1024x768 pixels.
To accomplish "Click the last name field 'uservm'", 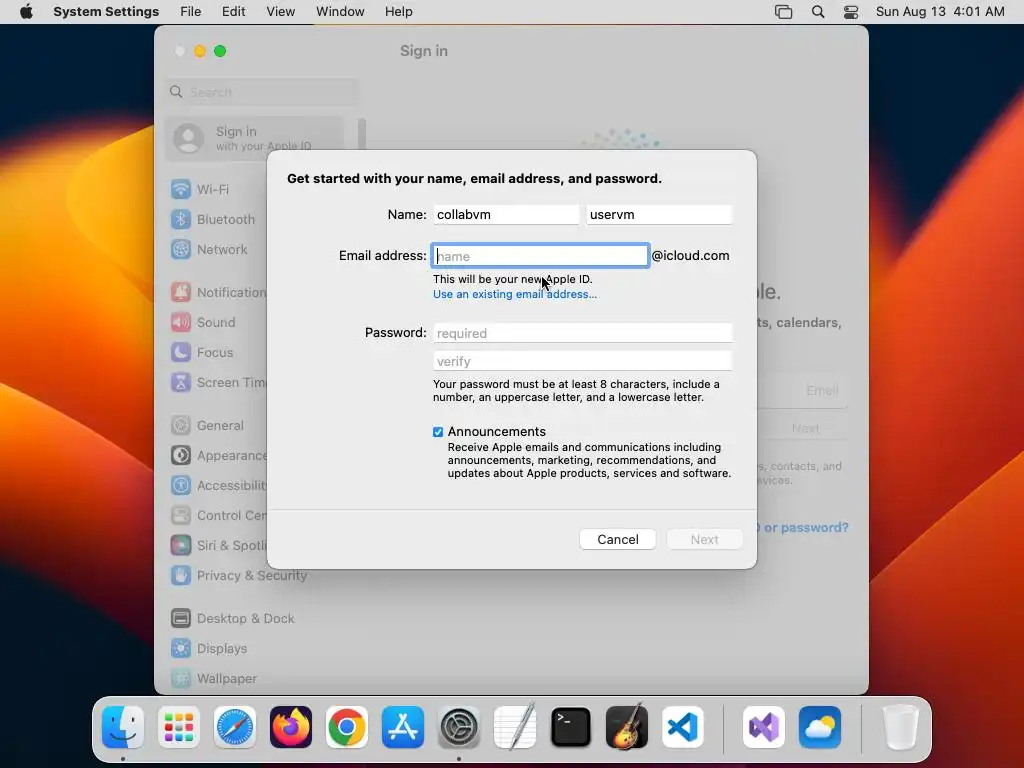I will 659,214.
